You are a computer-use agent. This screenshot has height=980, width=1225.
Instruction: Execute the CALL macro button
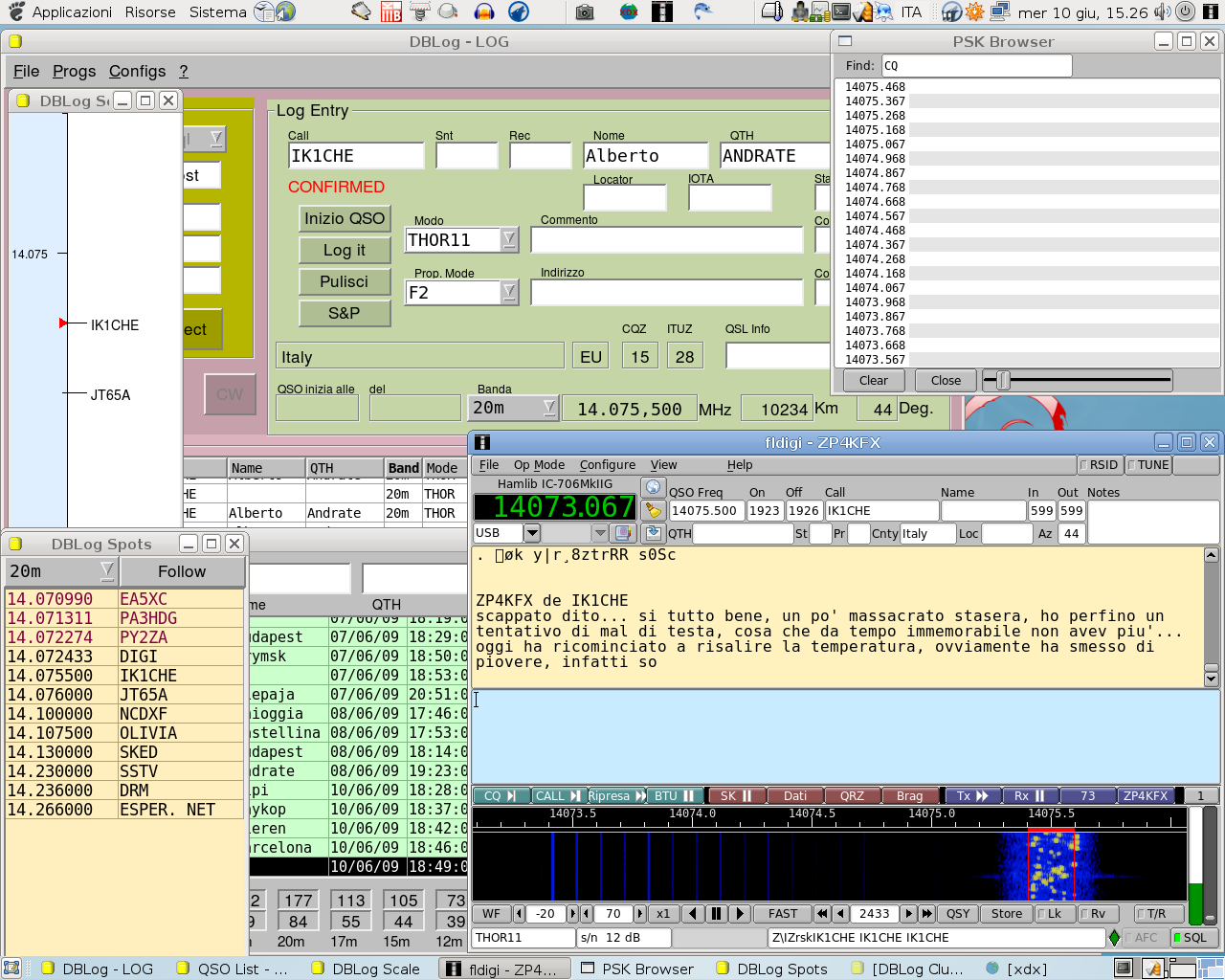[558, 795]
